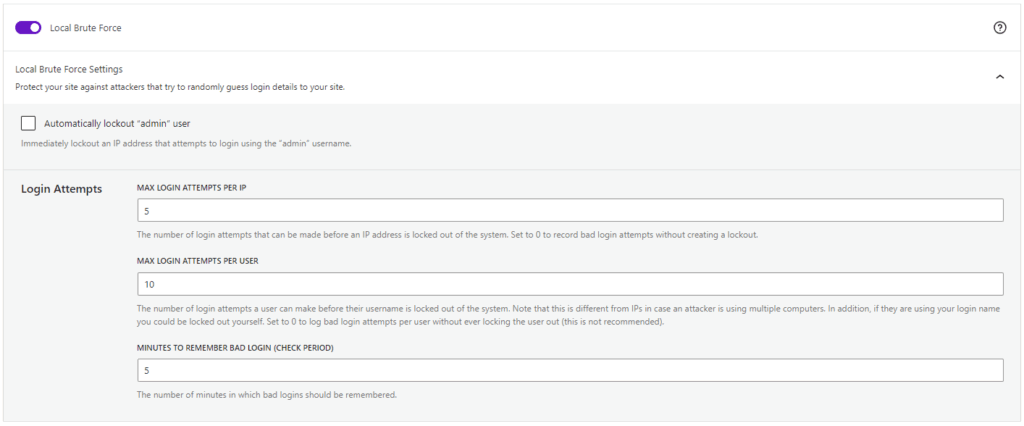
Task: Click the "Immediately lockout an IP address" help text
Action: pyautogui.click(x=186, y=143)
